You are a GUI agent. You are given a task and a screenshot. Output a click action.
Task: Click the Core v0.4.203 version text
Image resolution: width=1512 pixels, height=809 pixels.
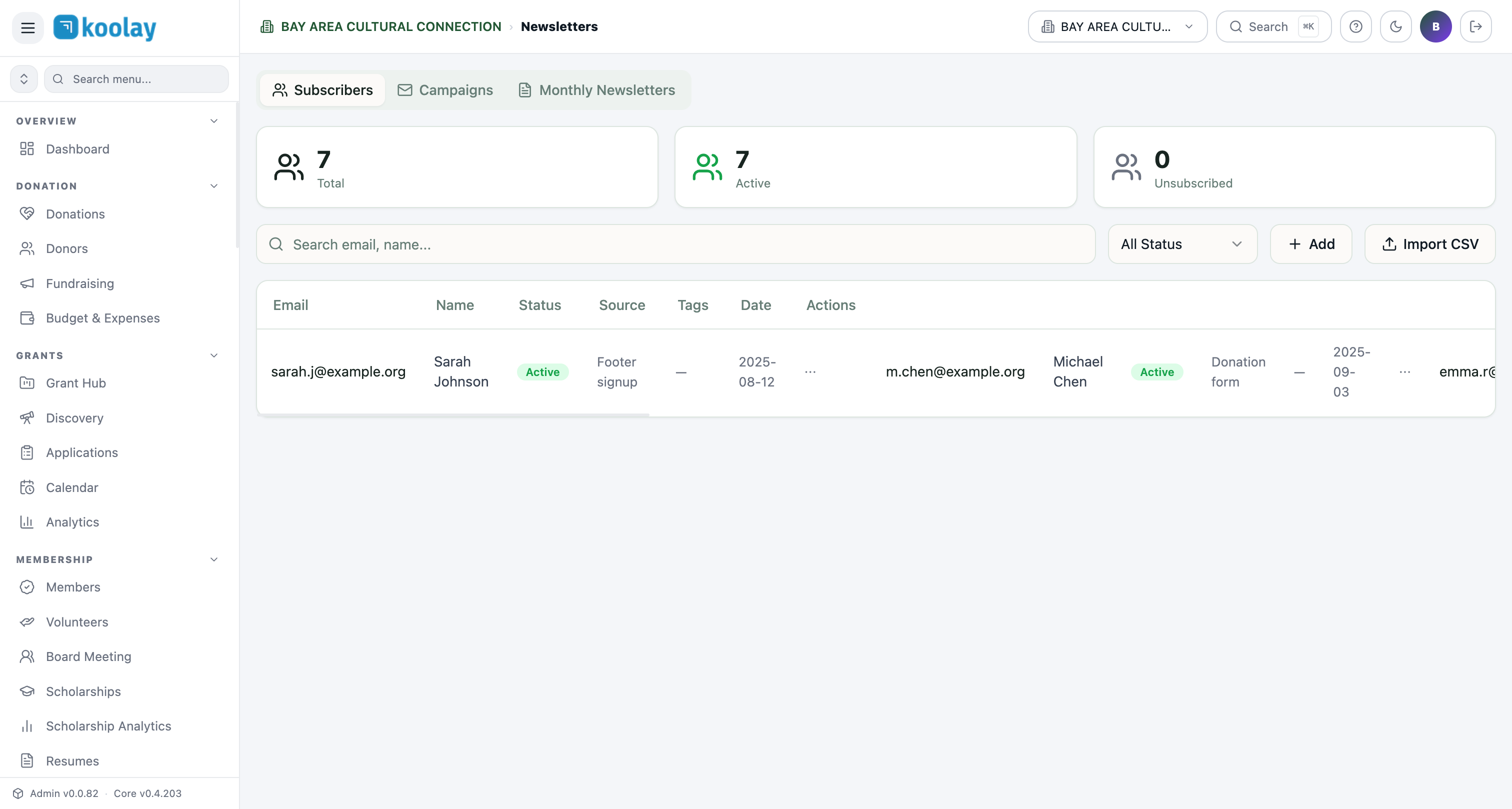tap(147, 793)
